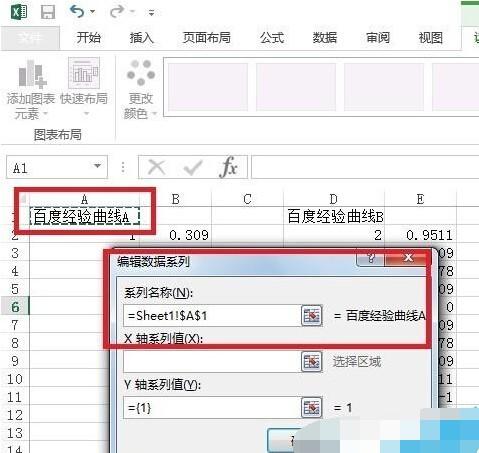Click range selector icon for 系列名称
This screenshot has width=479, height=453.
coord(311,315)
